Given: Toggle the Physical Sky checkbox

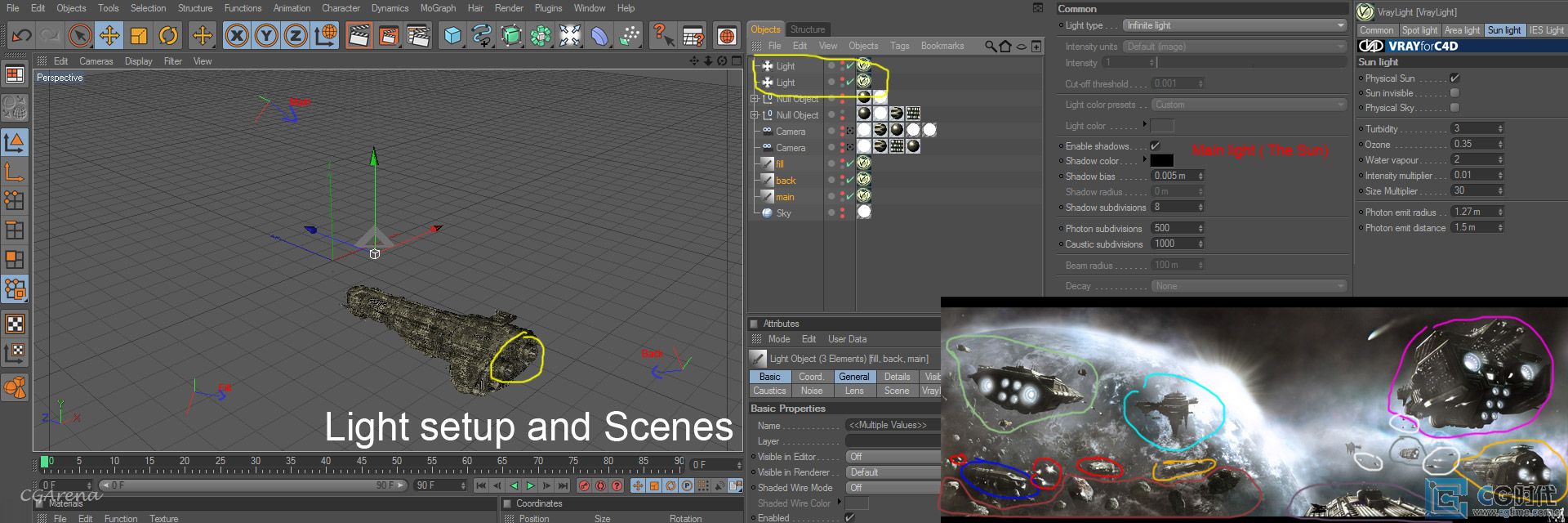Looking at the screenshot, I should pyautogui.click(x=1454, y=108).
